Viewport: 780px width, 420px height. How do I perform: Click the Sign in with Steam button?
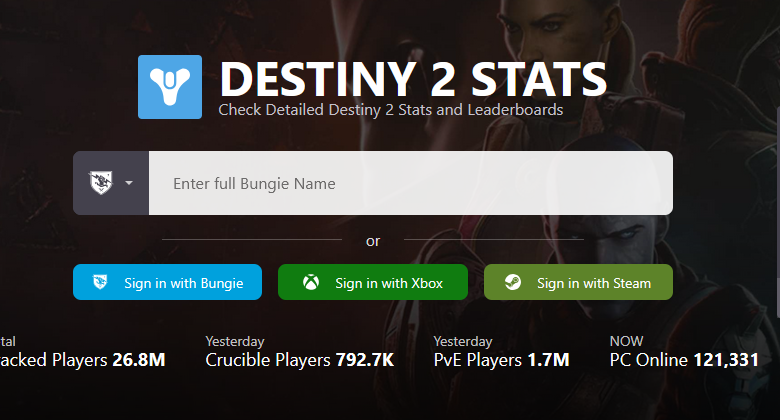tap(578, 282)
